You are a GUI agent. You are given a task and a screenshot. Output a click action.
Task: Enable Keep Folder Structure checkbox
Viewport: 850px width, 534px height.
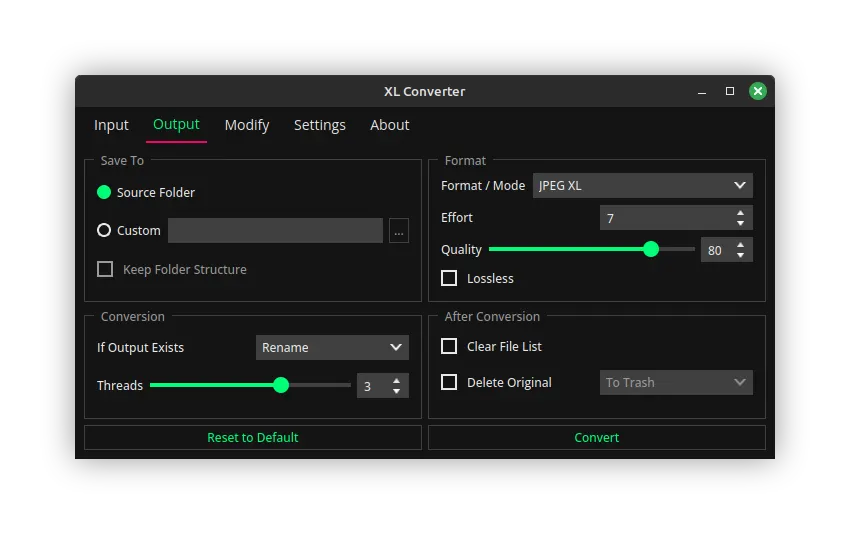[105, 269]
